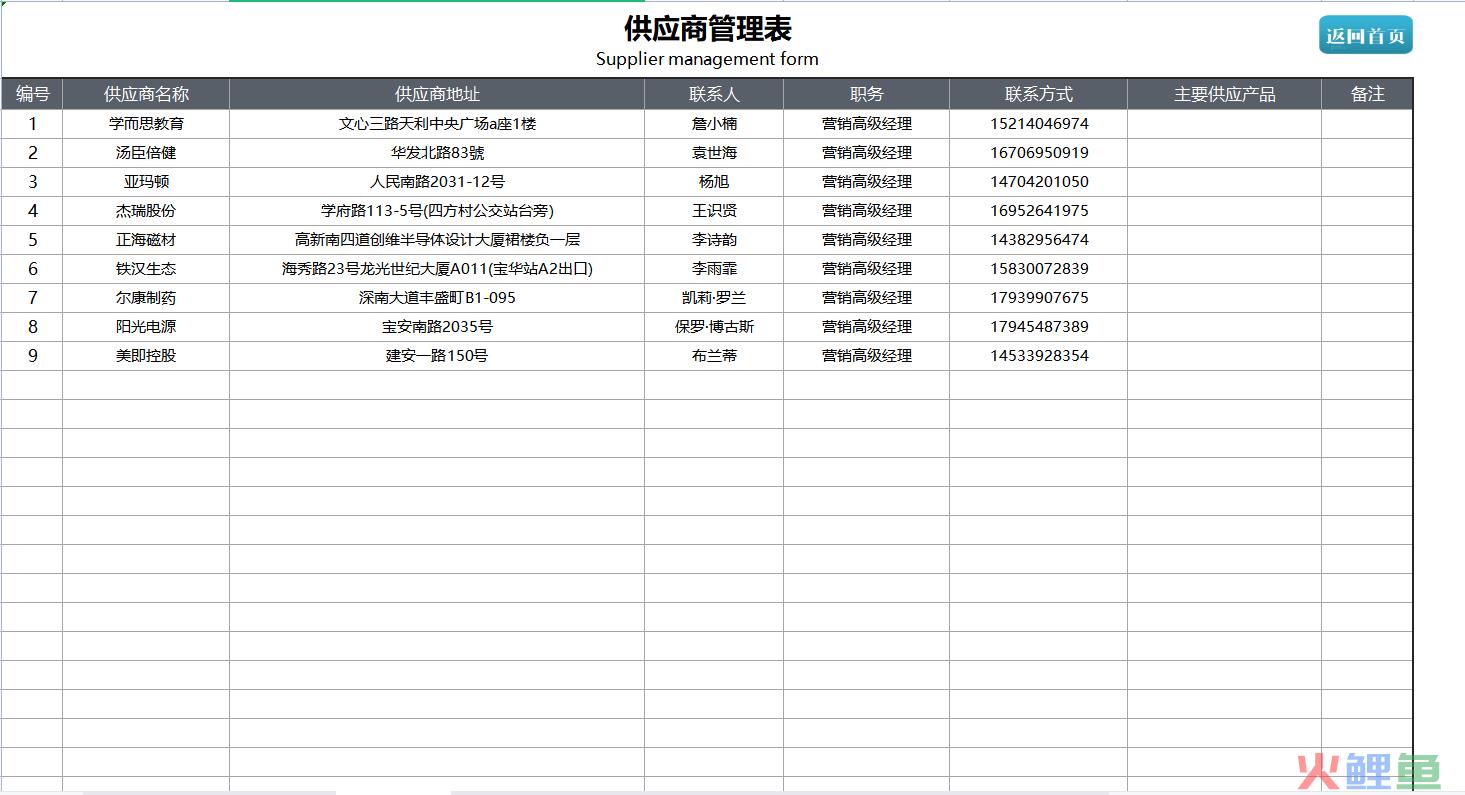The height and width of the screenshot is (795, 1465).
Task: Select contact cell 袁世海
Action: [x=714, y=153]
